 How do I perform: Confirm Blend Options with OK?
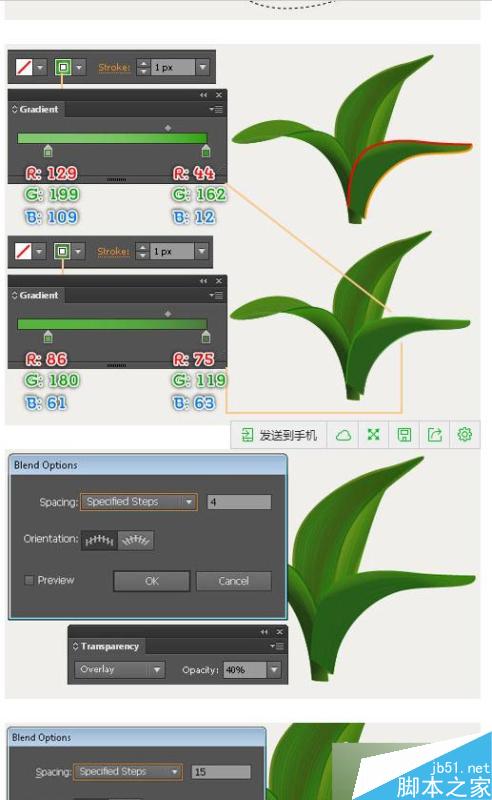click(x=152, y=581)
